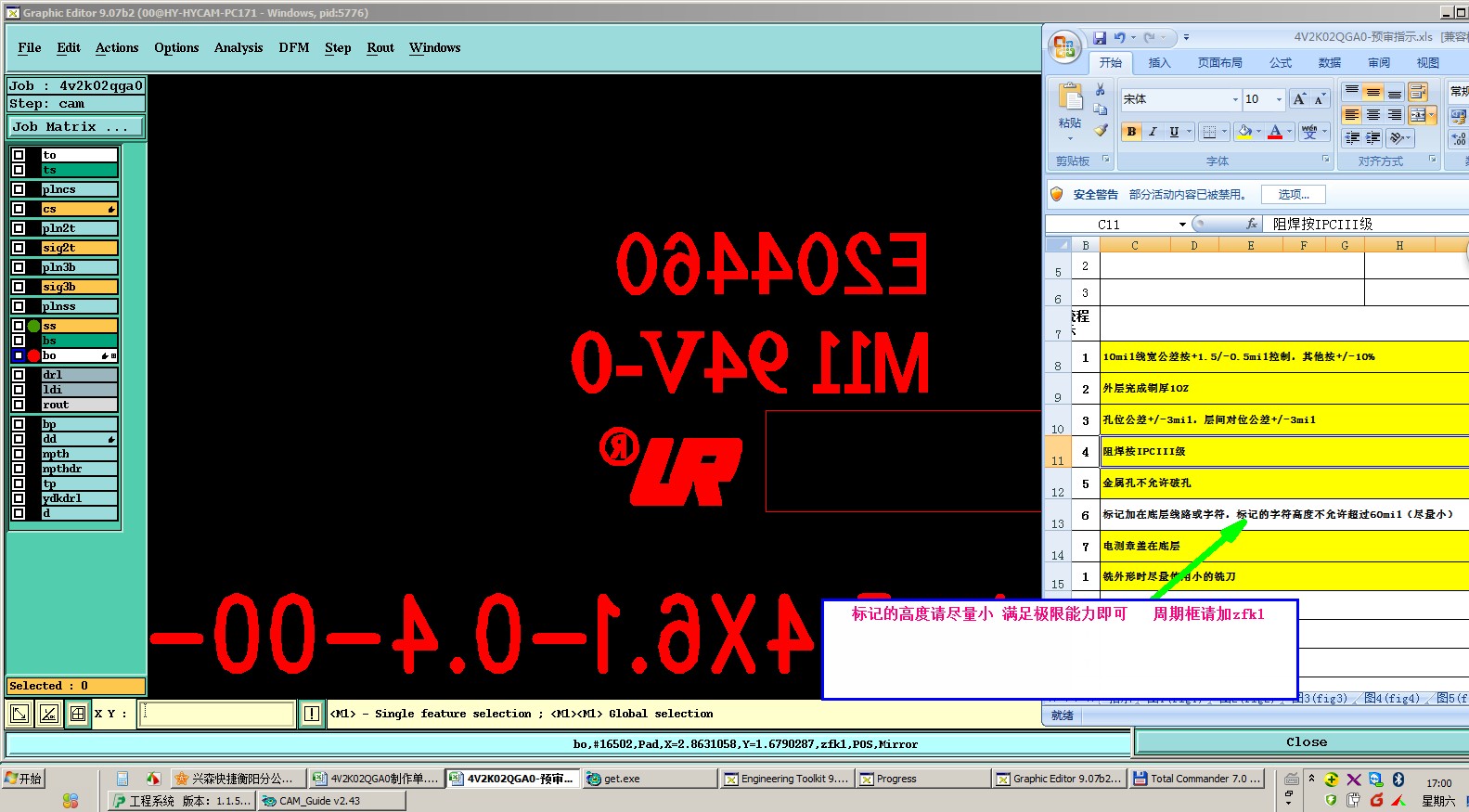Click the zoom-to-area icon beside X Y

click(x=19, y=714)
